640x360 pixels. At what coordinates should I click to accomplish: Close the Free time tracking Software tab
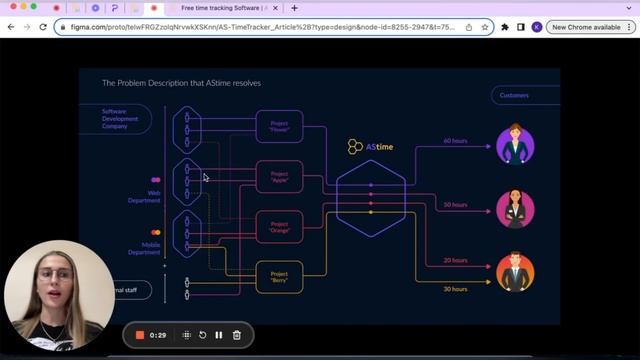275,8
